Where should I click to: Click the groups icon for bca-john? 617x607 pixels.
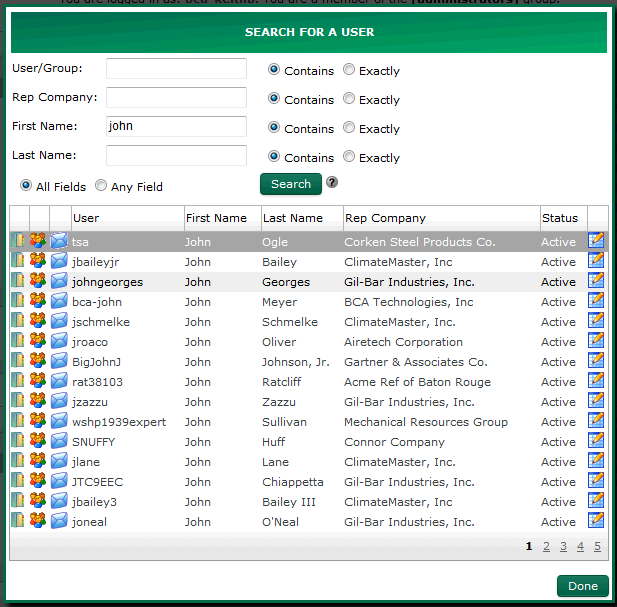[39, 301]
